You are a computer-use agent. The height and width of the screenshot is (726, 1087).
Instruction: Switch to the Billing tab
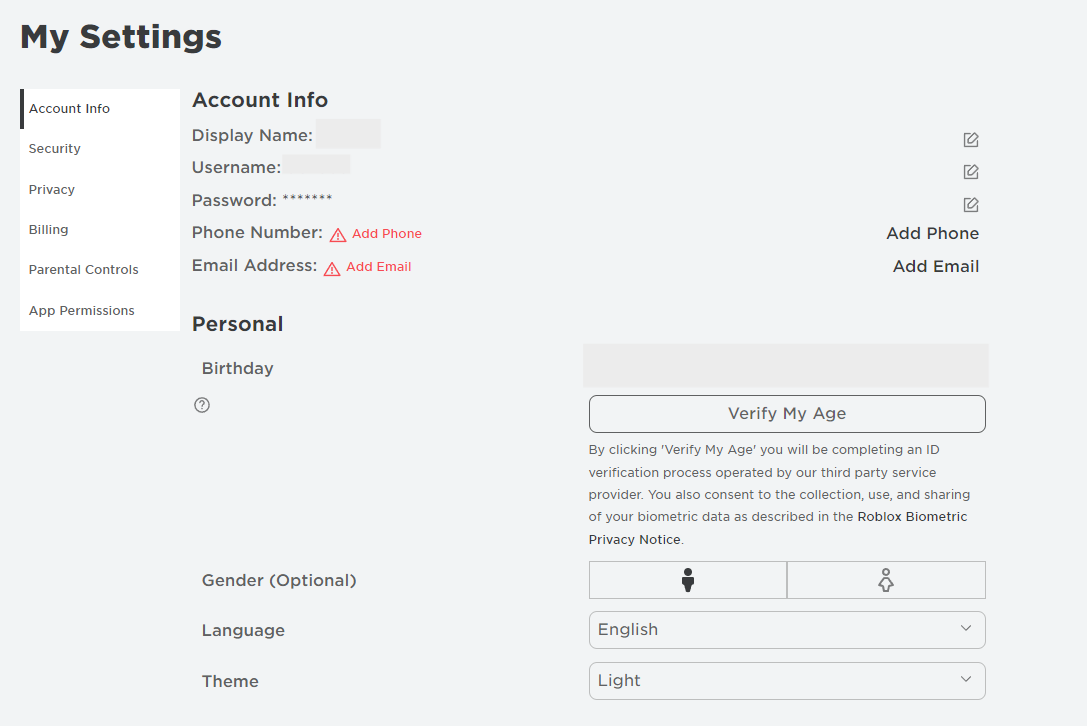100,230
